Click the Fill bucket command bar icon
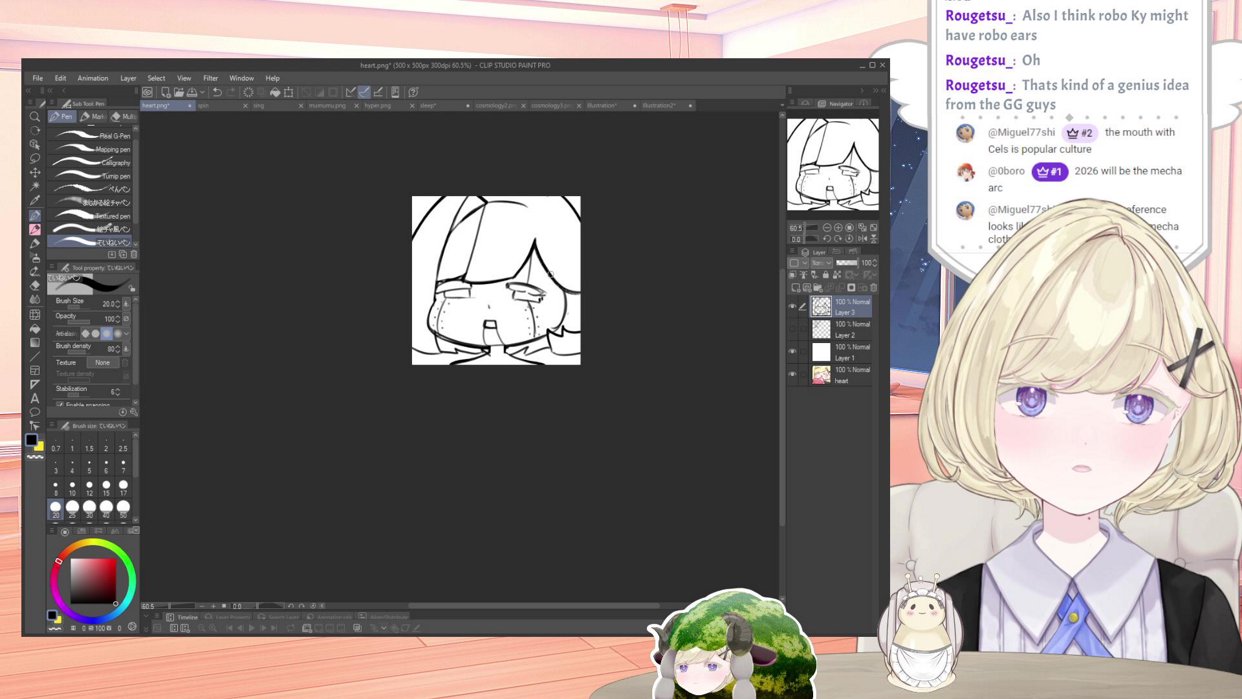The image size is (1242, 699). [x=275, y=92]
